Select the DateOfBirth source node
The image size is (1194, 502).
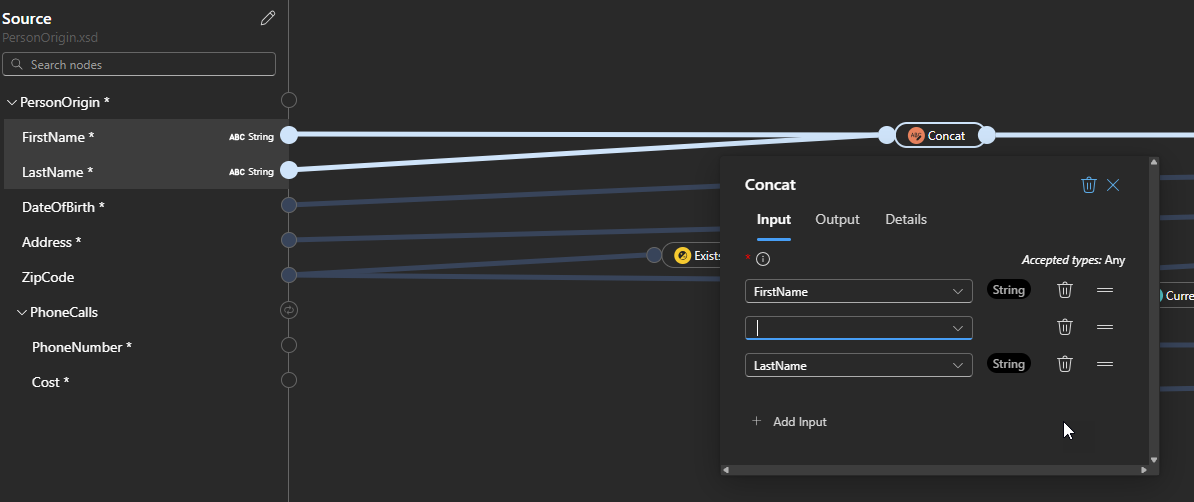click(63, 207)
